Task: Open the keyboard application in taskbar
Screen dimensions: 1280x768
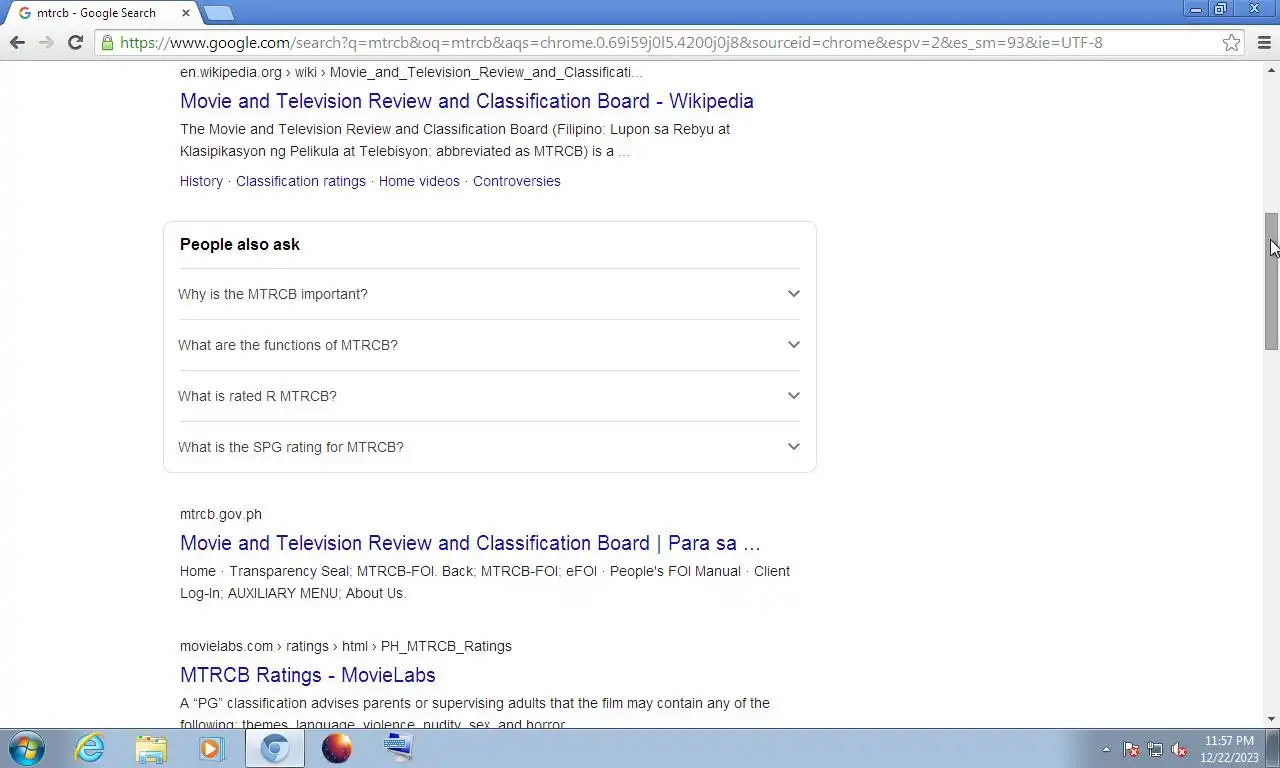Action: tap(398, 748)
